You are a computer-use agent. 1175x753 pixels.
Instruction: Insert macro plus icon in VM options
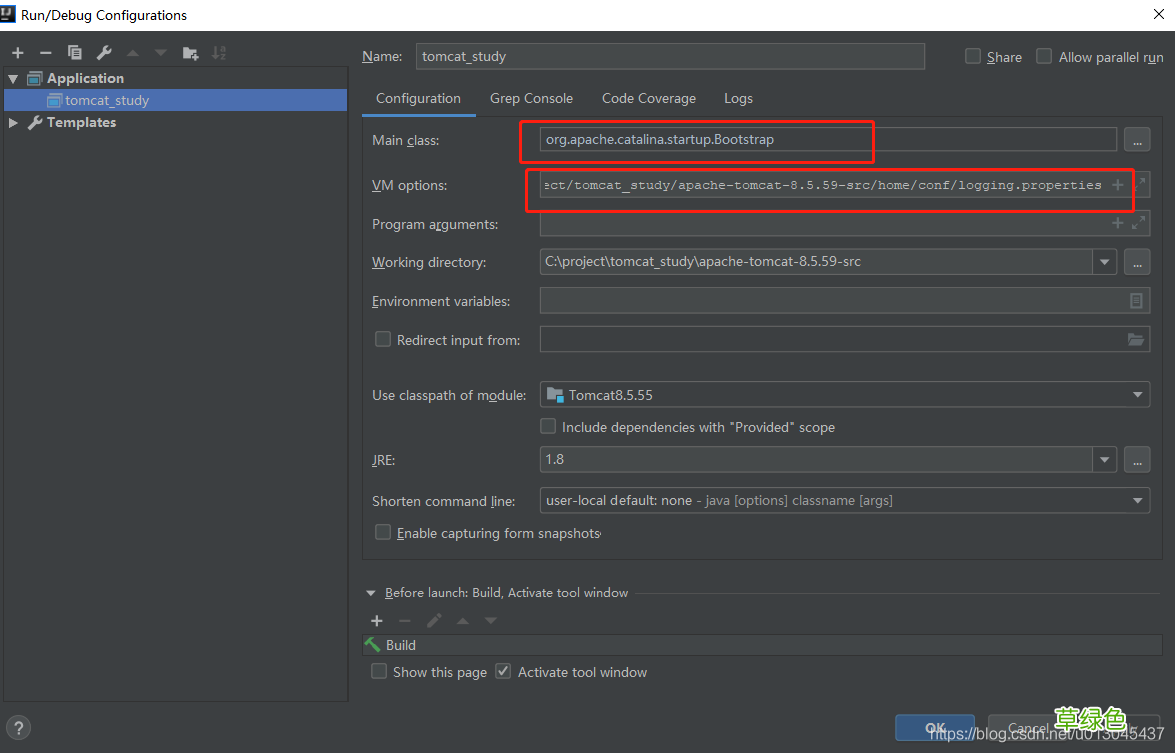pyautogui.click(x=1117, y=184)
